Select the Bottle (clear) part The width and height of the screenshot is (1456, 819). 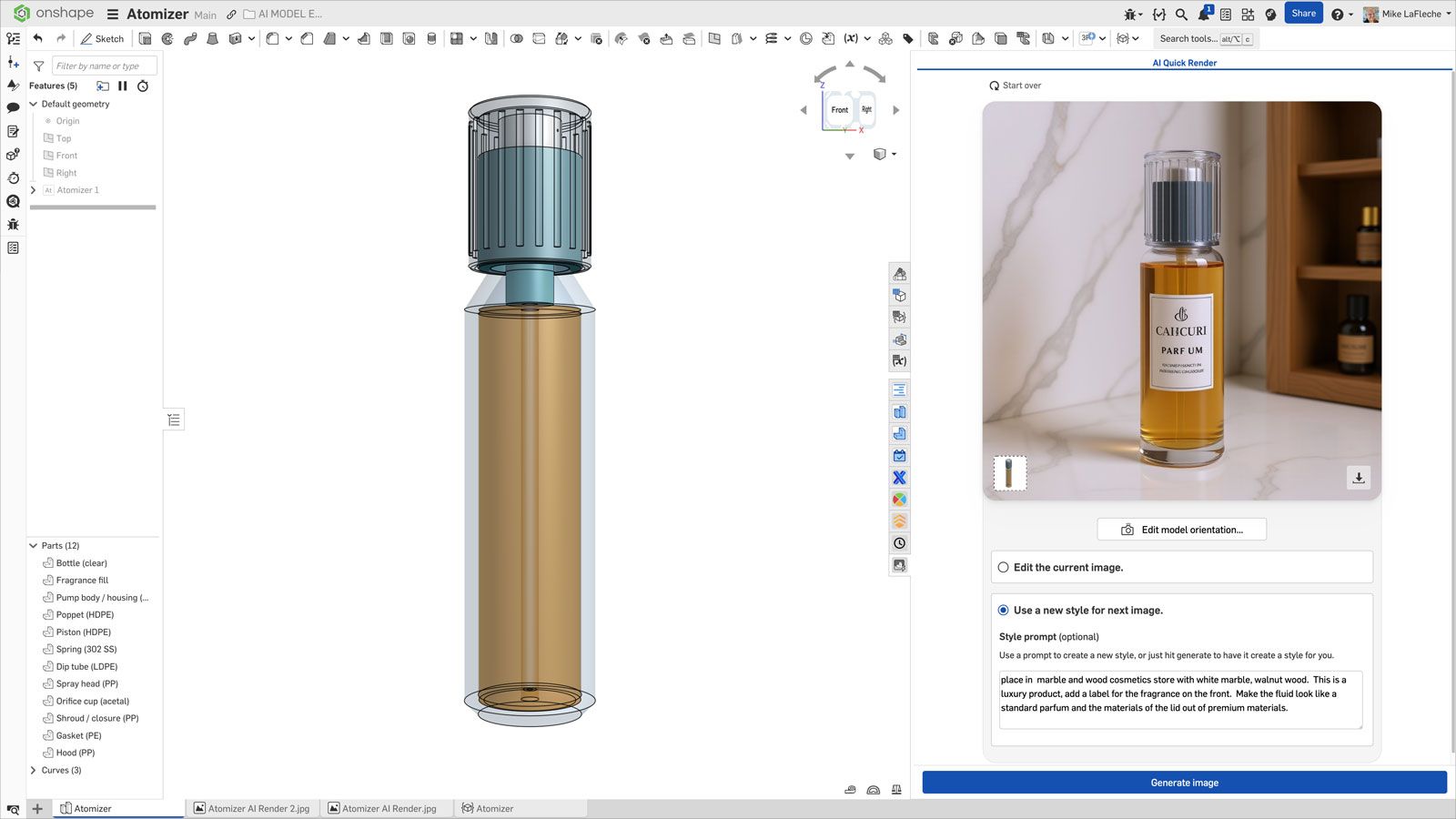(x=81, y=563)
